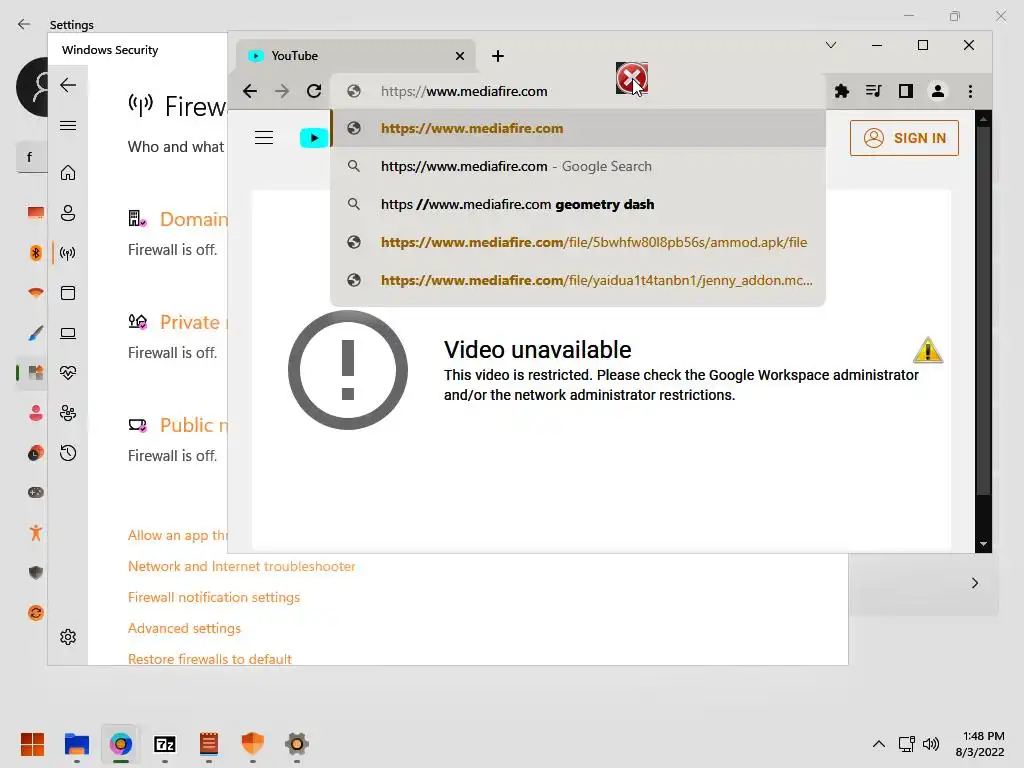Open Network & internet wifi icon in Settings
The image size is (1024, 768).
[x=36, y=293]
